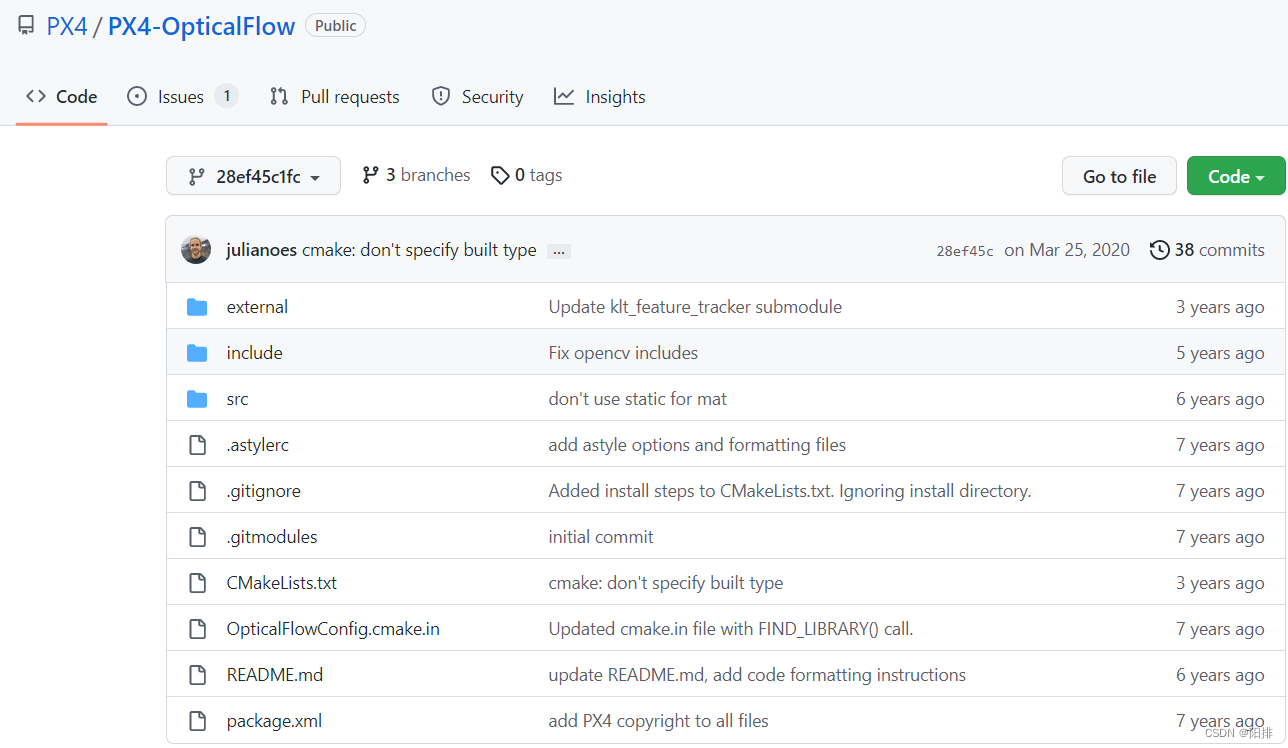Open the commit hash 28ef45c link
1288x748 pixels.
click(x=965, y=251)
